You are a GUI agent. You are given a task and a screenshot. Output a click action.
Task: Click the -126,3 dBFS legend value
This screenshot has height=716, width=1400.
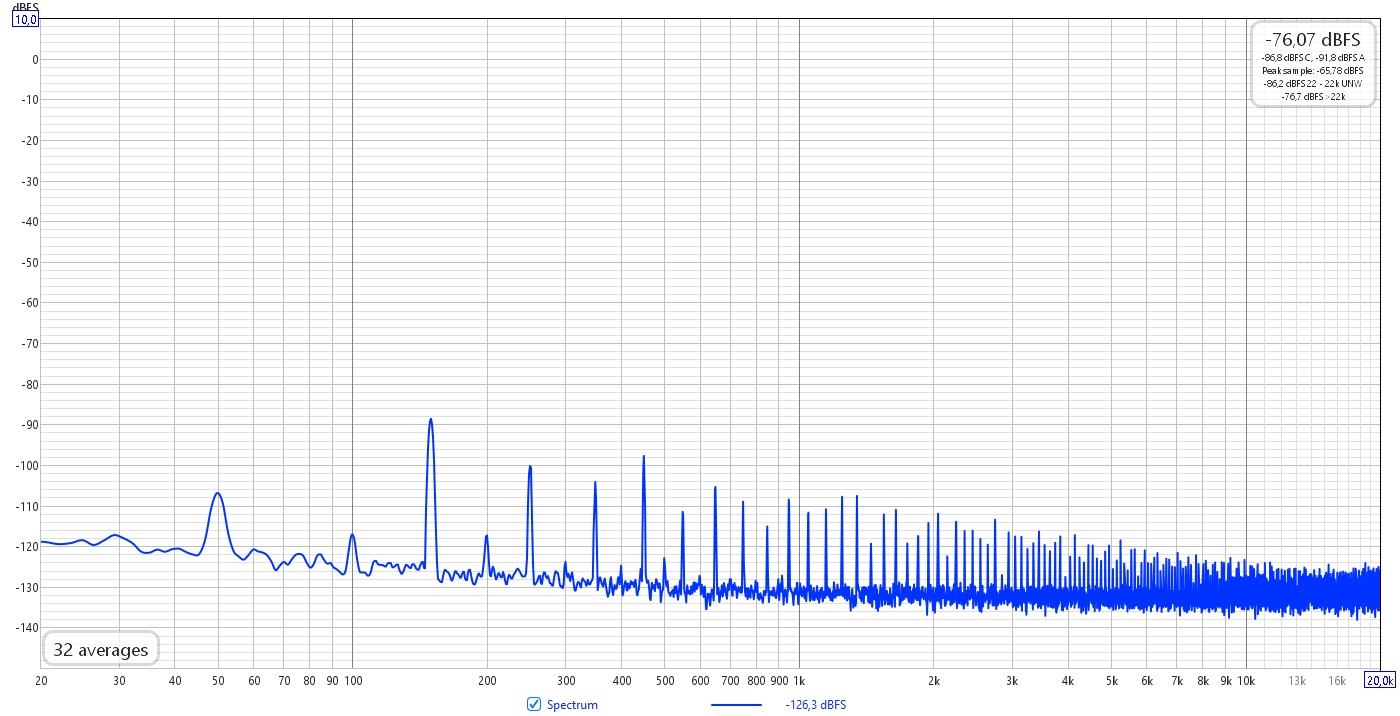tap(816, 705)
